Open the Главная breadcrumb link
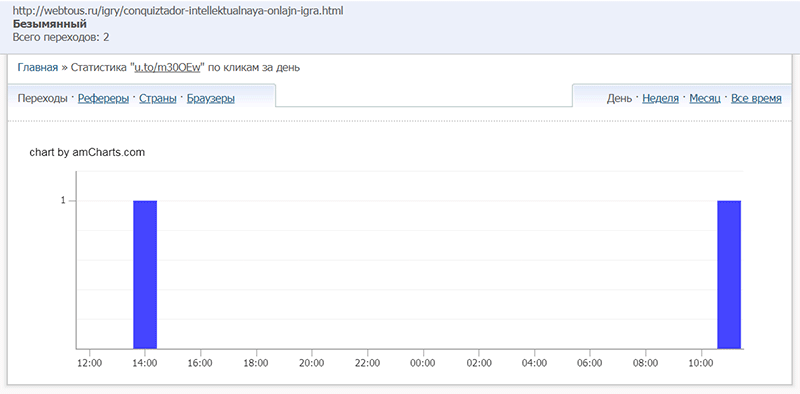This screenshot has height=394, width=800. (x=38, y=68)
